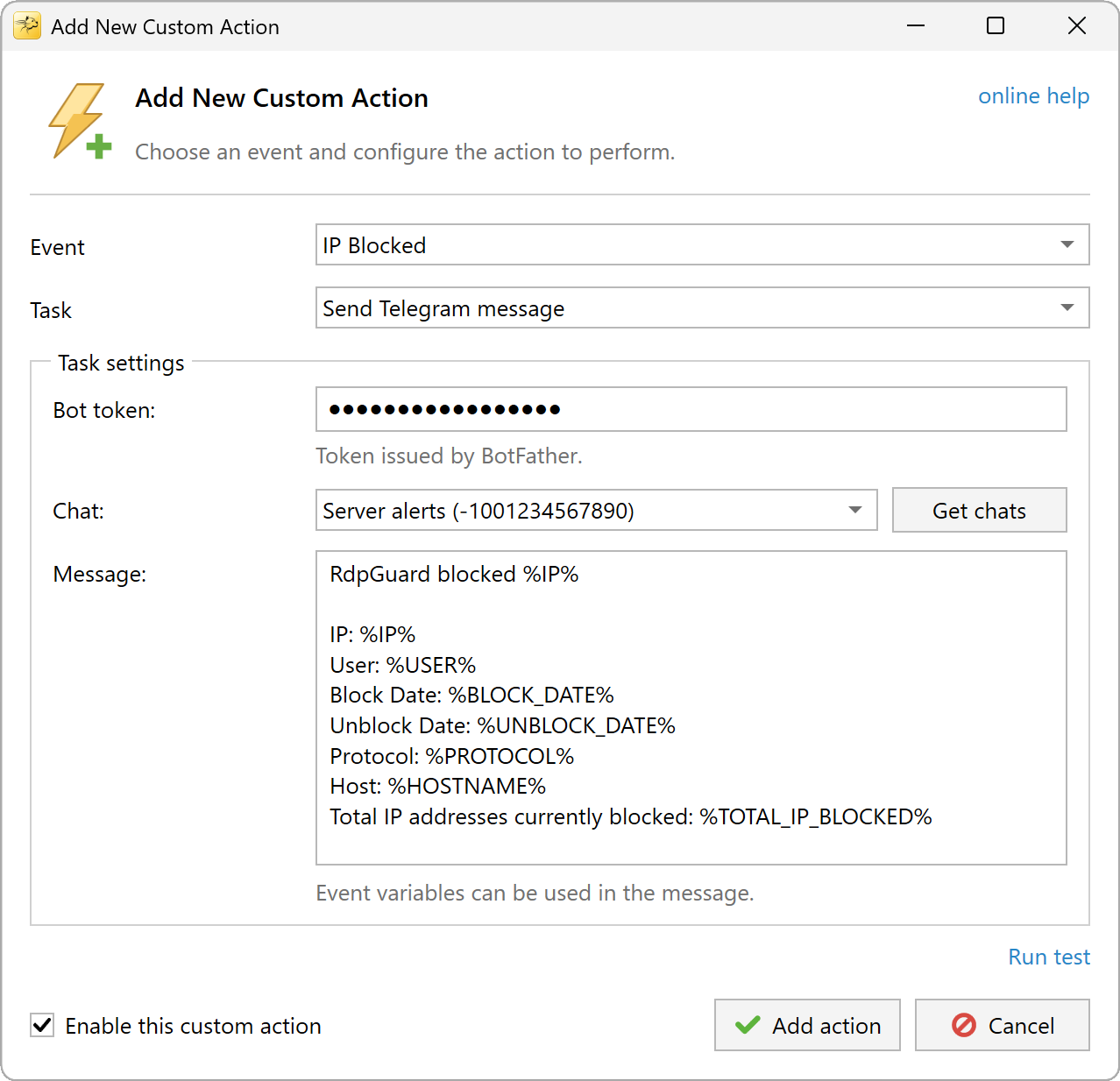Viewport: 1120px width, 1081px height.
Task: Click the Add action button
Action: 807,1025
